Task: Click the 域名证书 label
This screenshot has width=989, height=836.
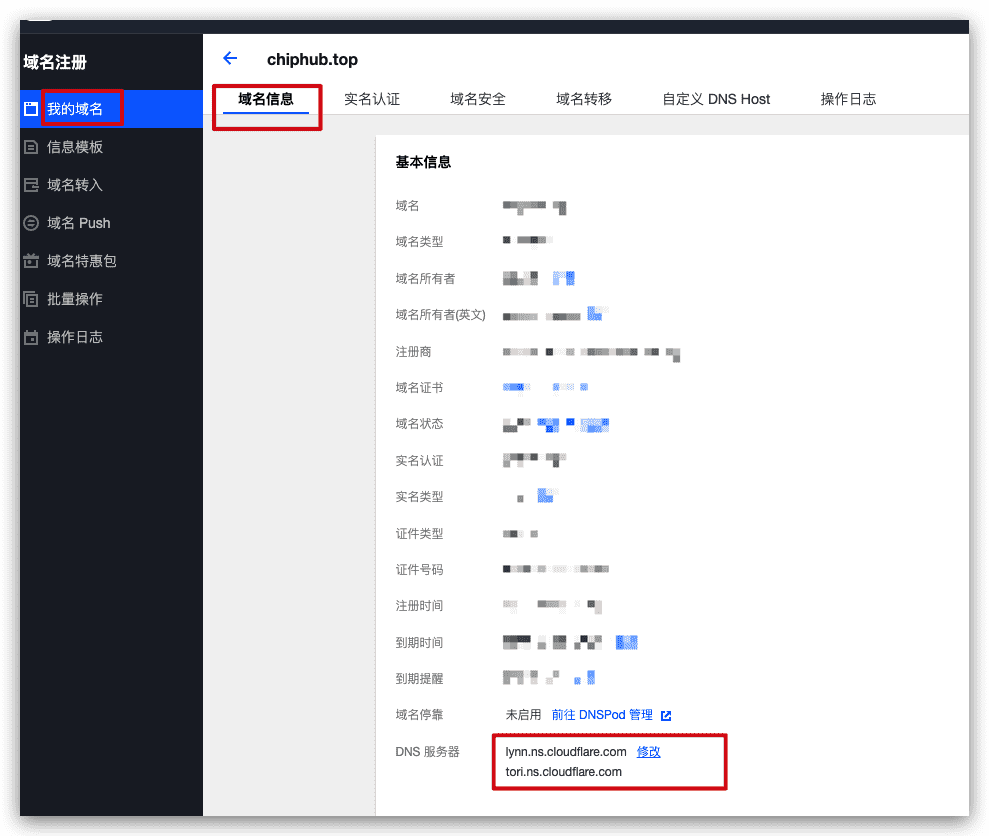Action: [419, 387]
